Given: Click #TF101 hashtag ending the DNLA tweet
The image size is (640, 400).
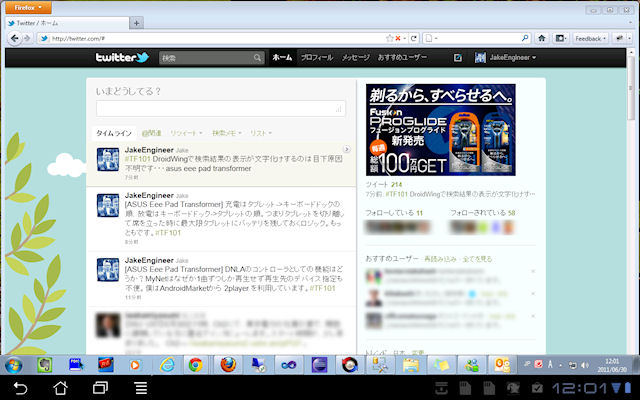Looking at the screenshot, I should point(322,288).
